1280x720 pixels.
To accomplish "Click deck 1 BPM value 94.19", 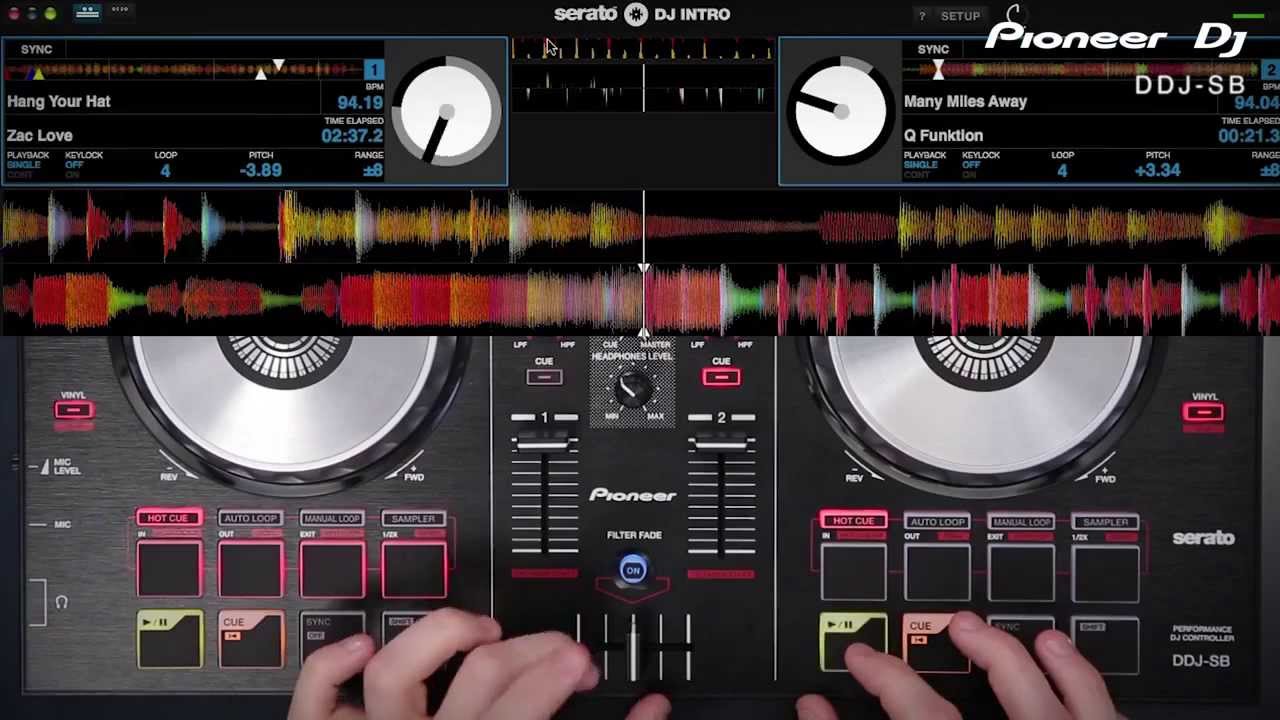I will pyautogui.click(x=359, y=102).
